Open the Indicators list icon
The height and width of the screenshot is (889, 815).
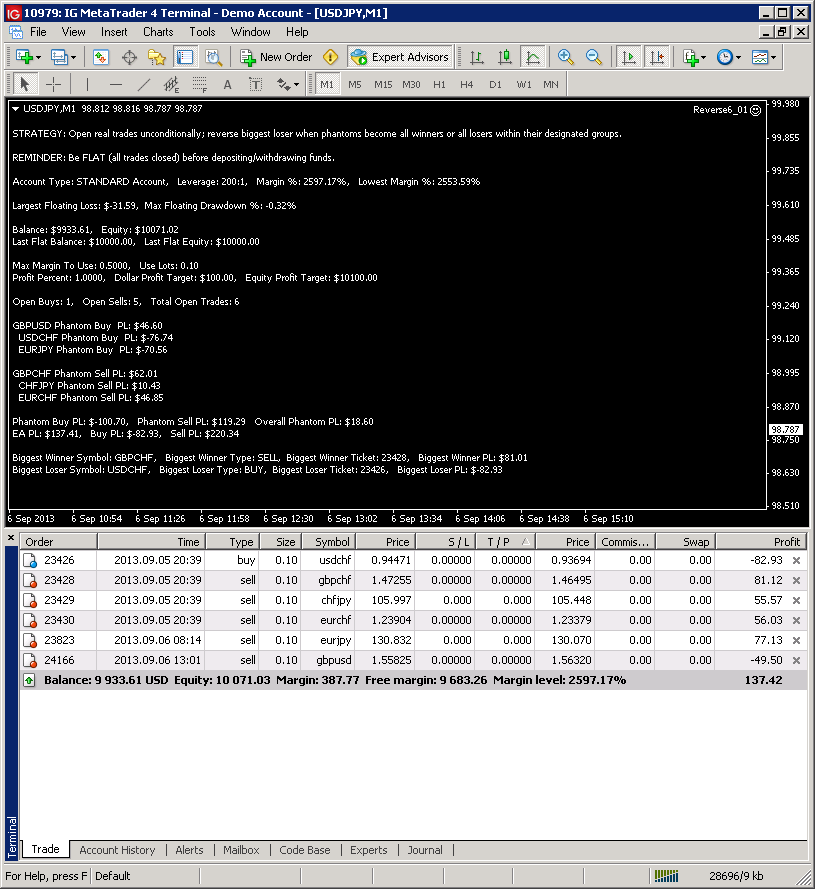pos(690,57)
